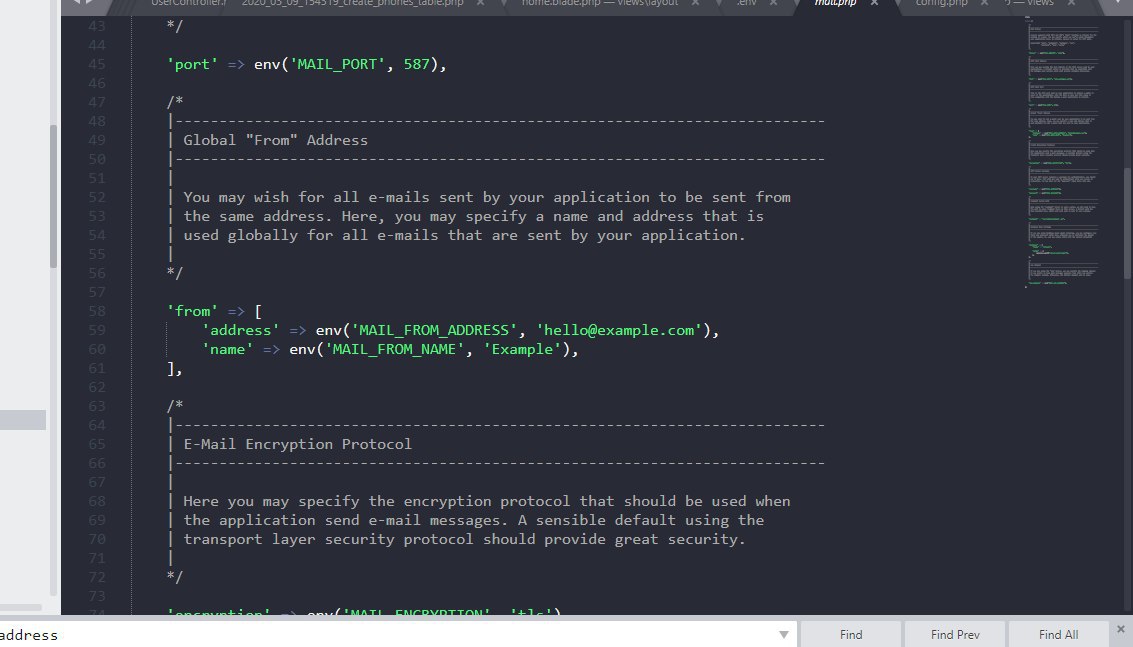Click line number 65 in the gutter
This screenshot has width=1133, height=647.
tap(96, 444)
